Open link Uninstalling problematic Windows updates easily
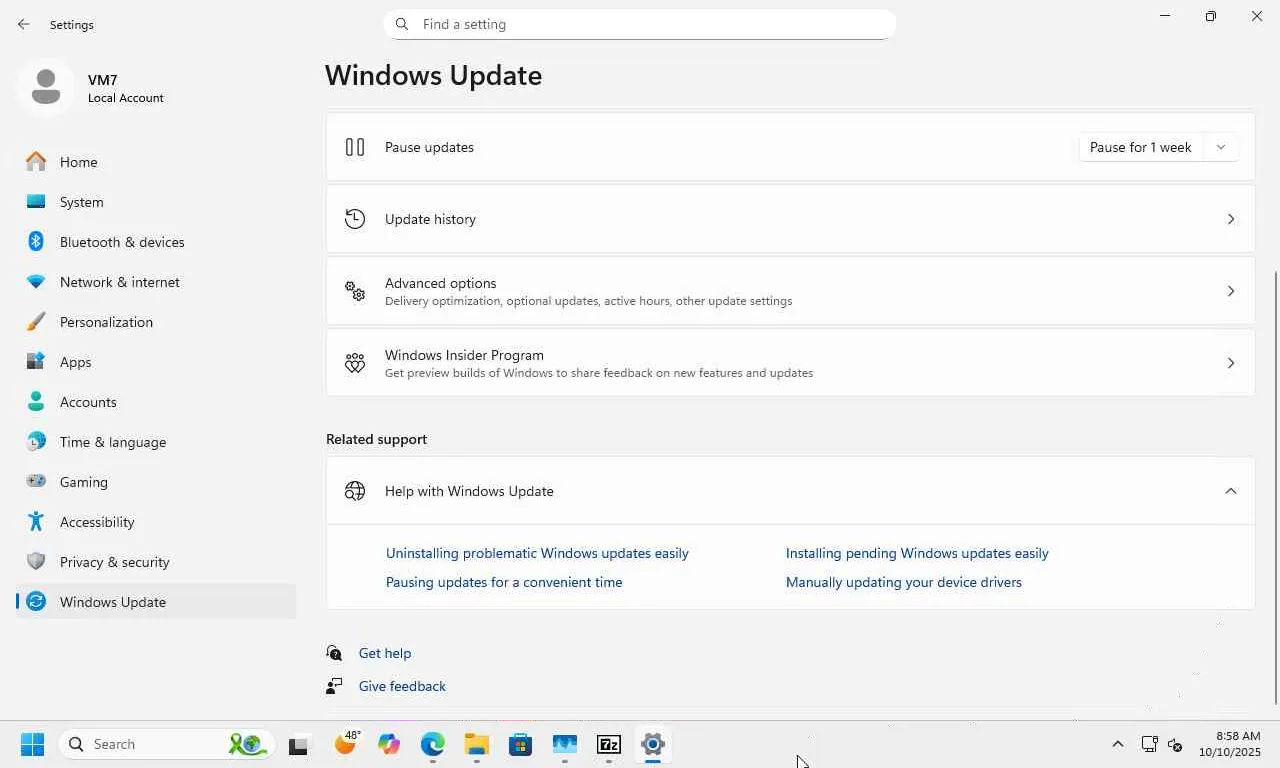The image size is (1280, 768). coord(537,553)
